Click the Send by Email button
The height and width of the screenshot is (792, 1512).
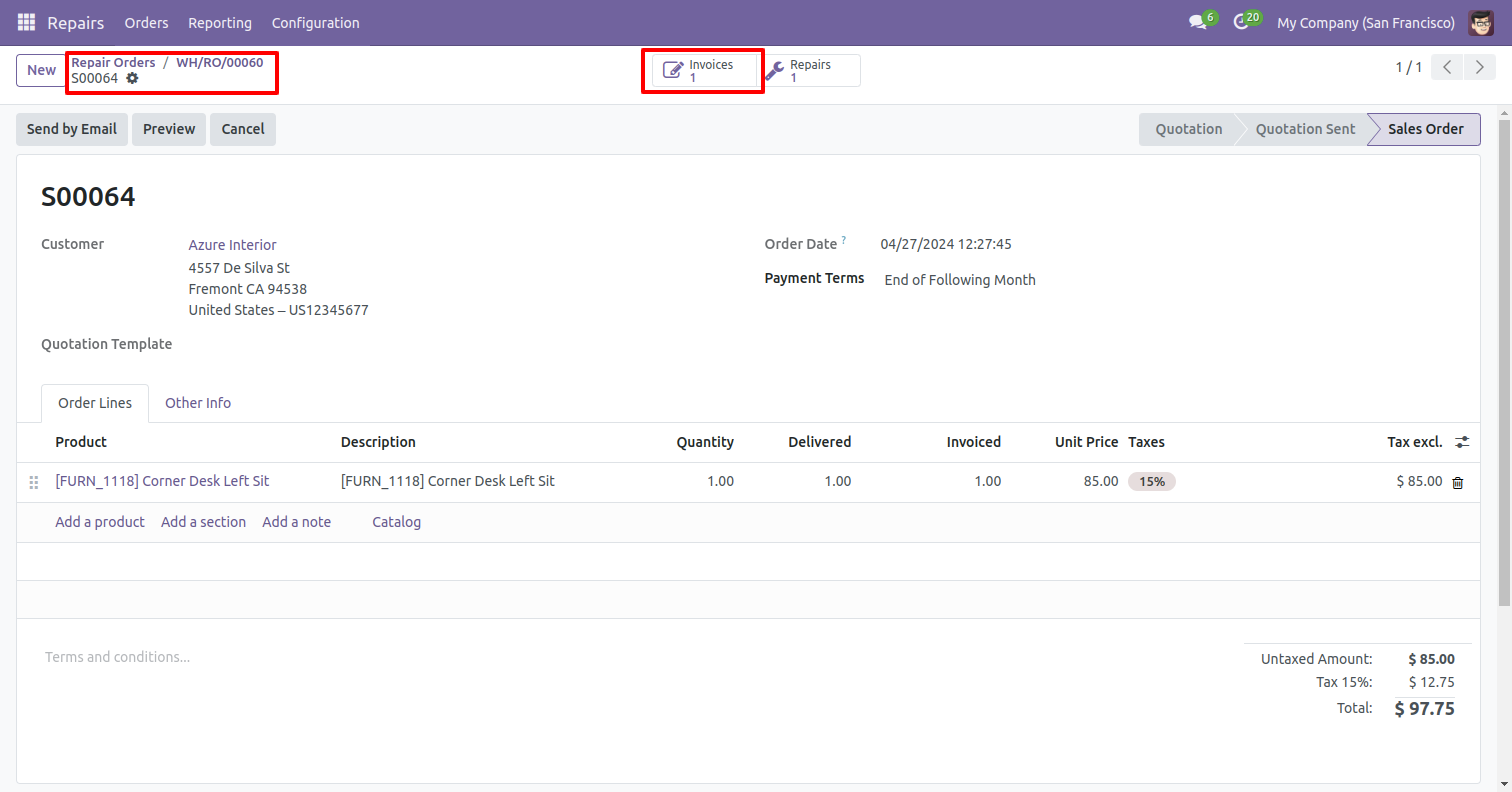(72, 129)
